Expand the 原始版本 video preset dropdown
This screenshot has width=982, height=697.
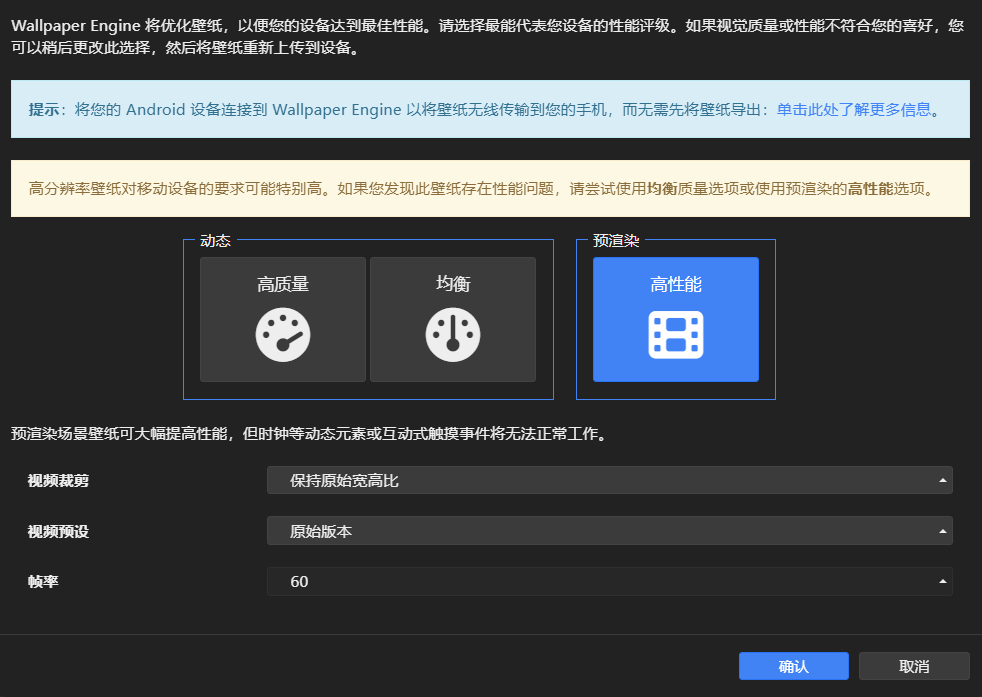click(608, 531)
